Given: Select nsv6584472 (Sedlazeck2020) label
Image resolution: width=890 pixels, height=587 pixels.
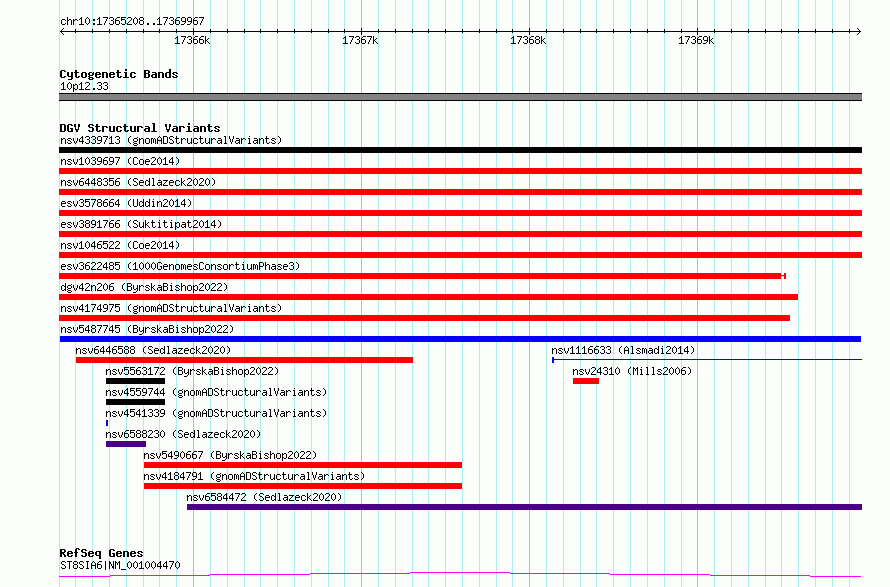Looking at the screenshot, I should (x=264, y=497).
